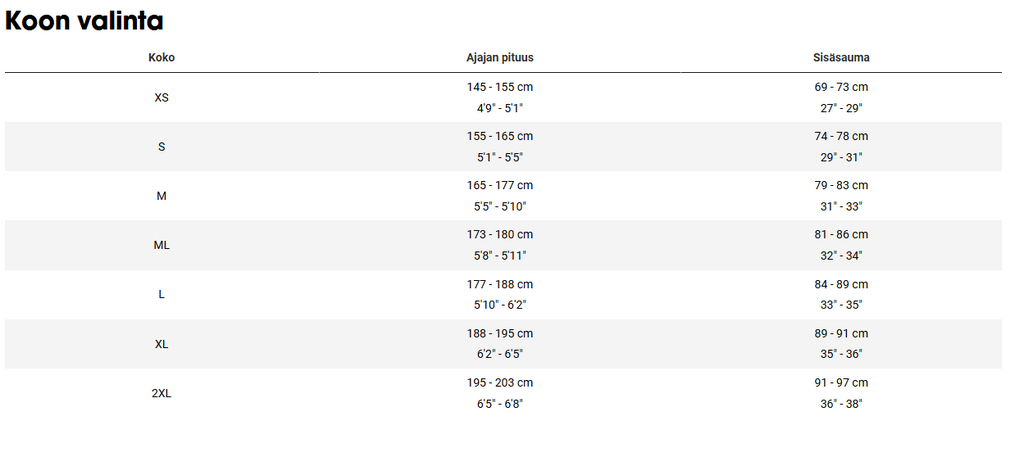Click the 173 - 180 cm height value

500,234
